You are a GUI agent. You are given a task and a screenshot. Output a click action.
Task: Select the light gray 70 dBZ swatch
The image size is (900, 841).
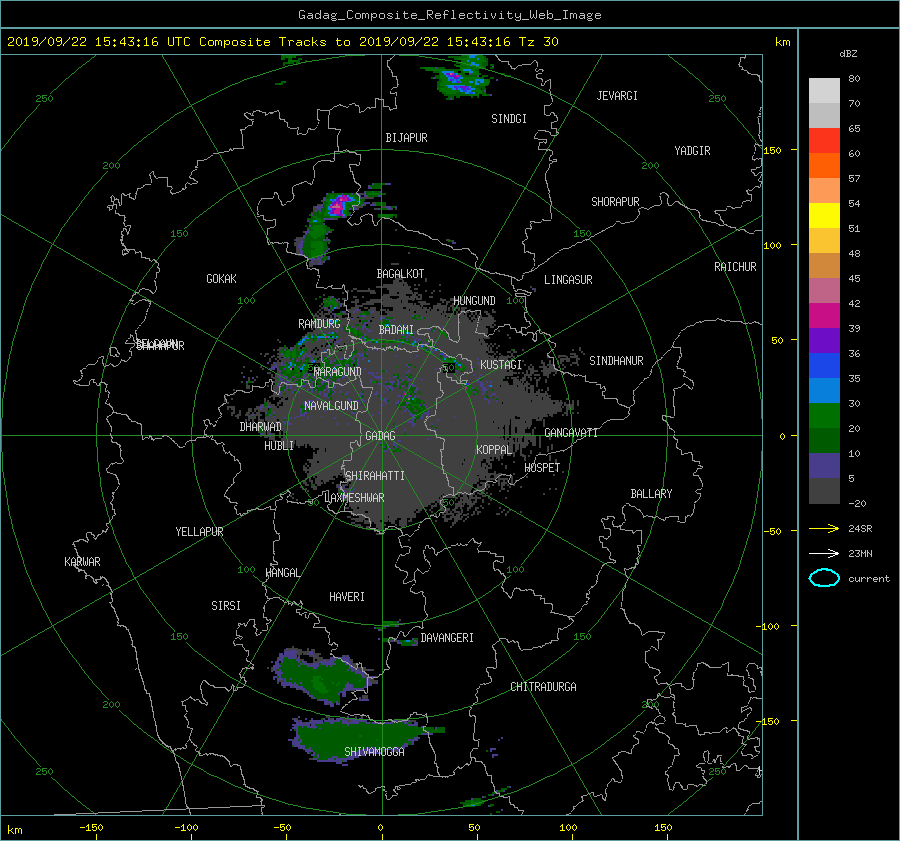(824, 91)
